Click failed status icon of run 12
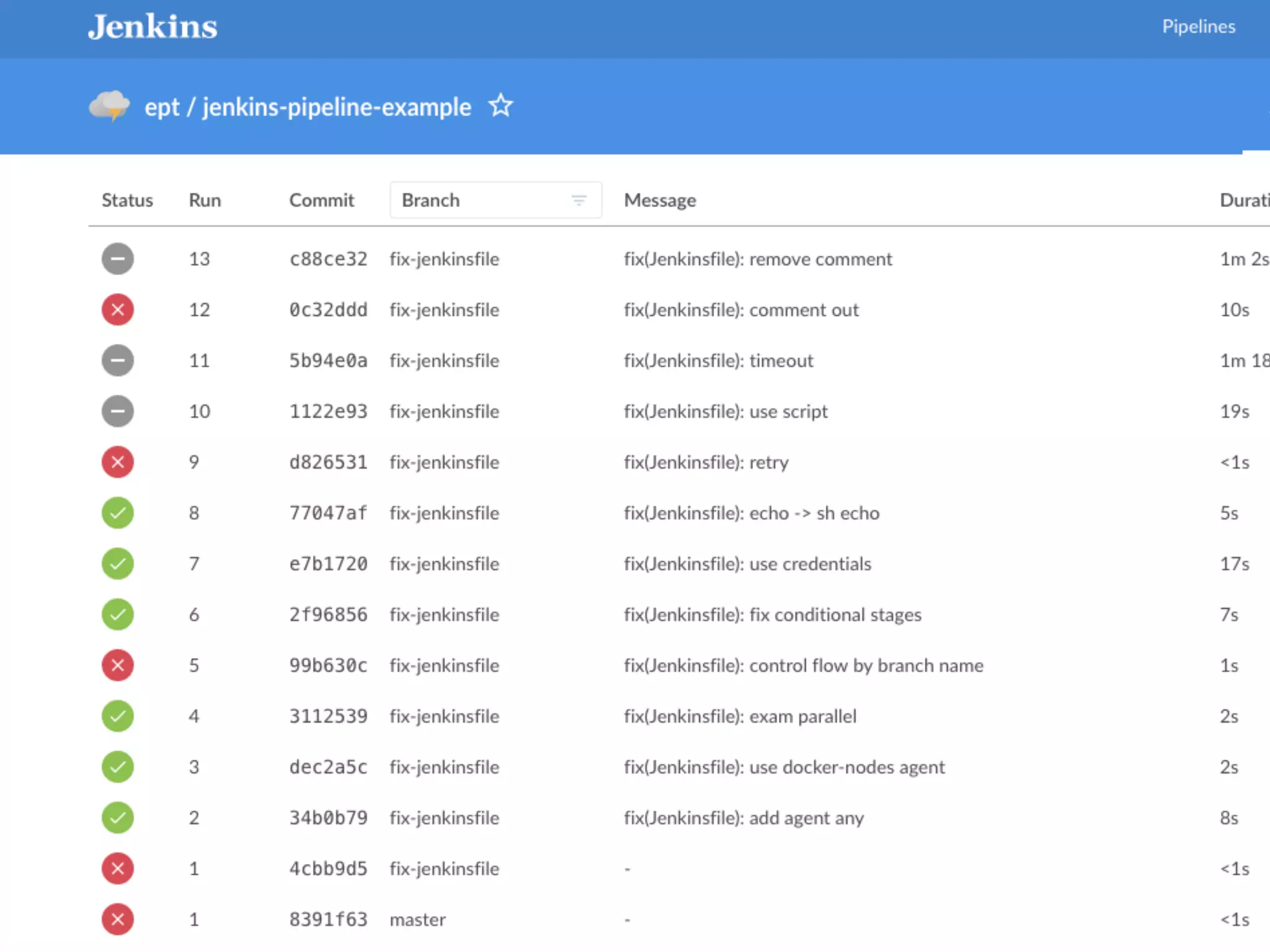1270x952 pixels. (x=118, y=310)
